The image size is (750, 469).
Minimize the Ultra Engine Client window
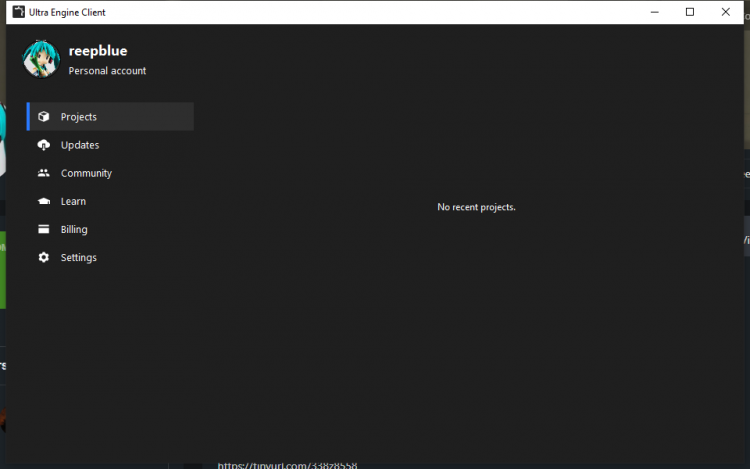pos(655,12)
